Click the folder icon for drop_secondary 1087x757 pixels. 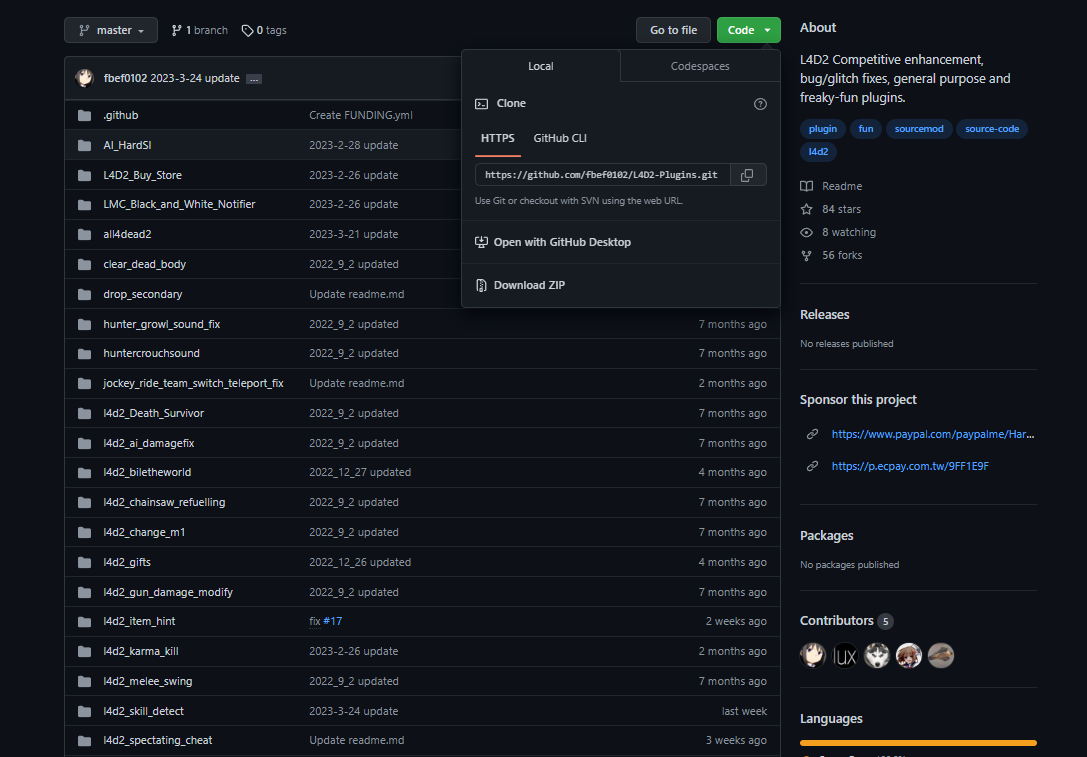85,294
